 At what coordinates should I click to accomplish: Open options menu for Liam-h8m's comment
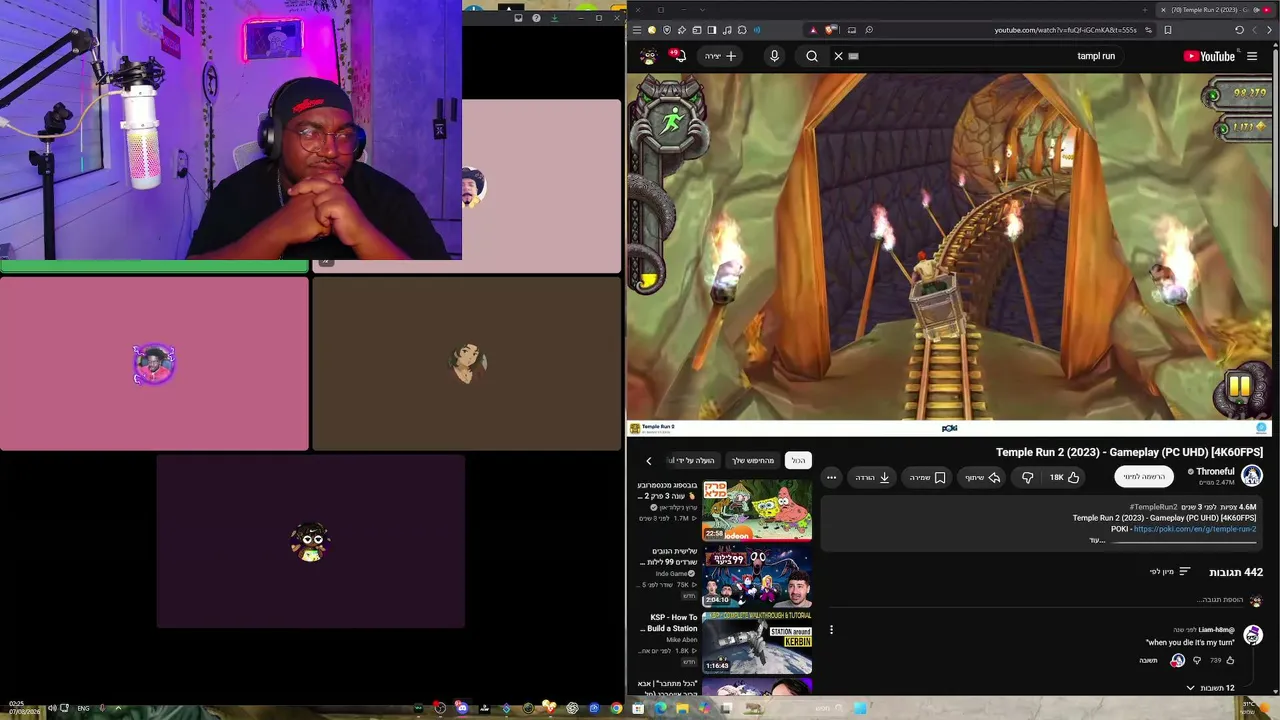(x=831, y=630)
